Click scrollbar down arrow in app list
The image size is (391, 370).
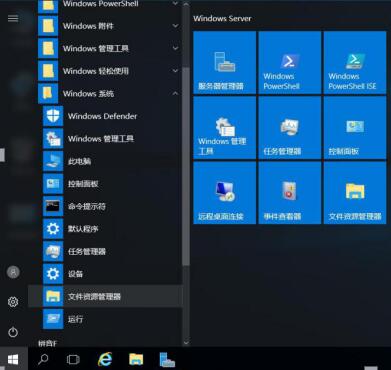pos(186,342)
